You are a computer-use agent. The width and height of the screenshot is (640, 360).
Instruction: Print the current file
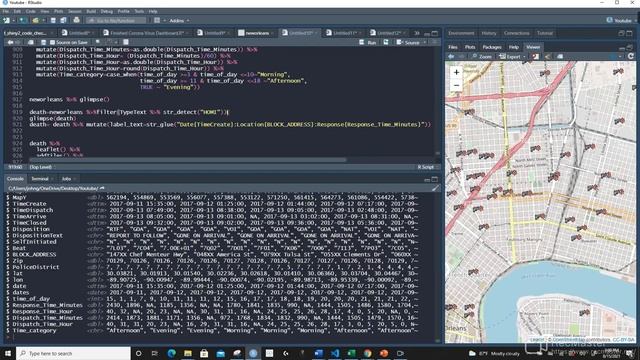pos(76,20)
